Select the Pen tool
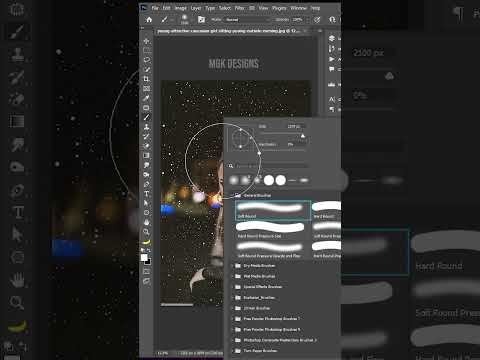 pyautogui.click(x=147, y=184)
